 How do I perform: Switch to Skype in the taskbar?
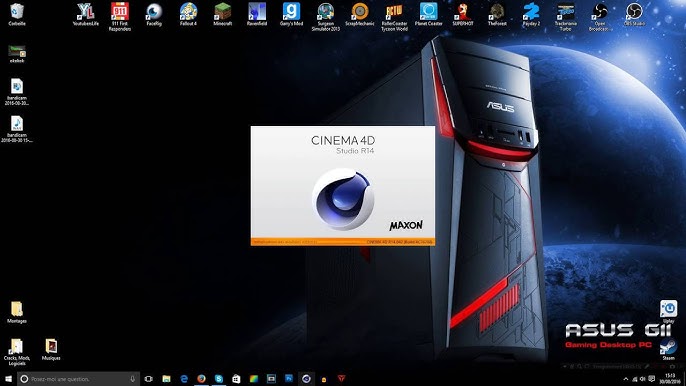point(219,379)
